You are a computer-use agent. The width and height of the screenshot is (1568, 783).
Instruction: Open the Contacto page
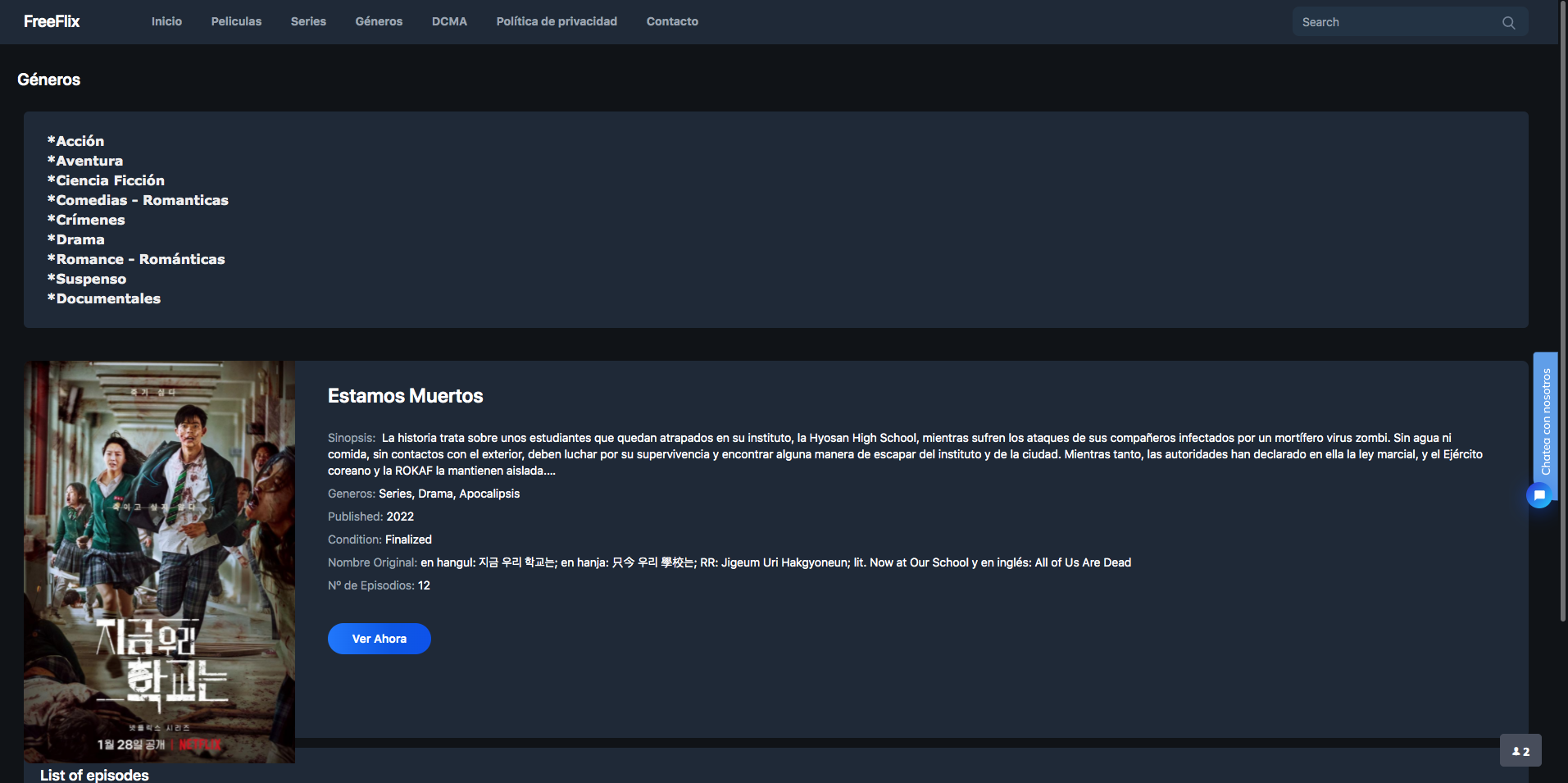[672, 21]
